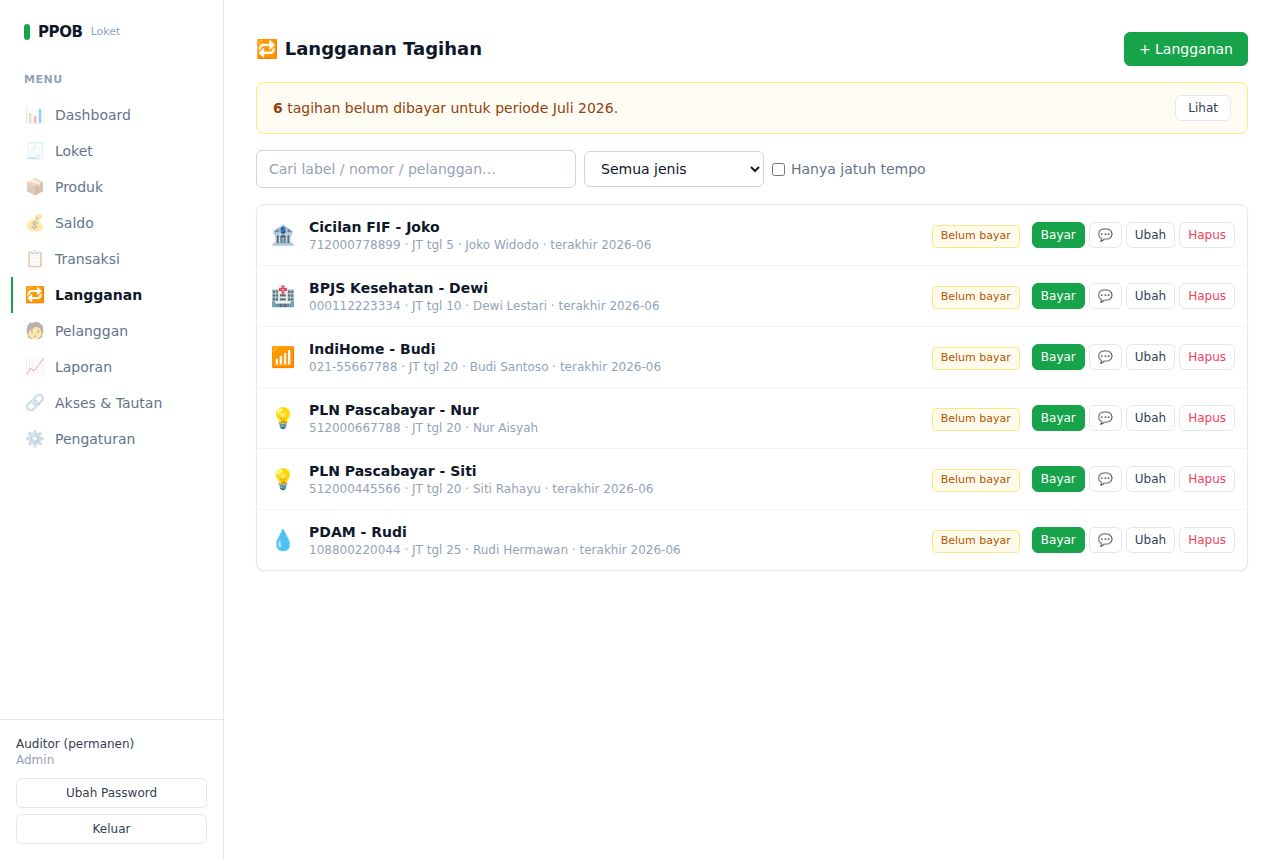This screenshot has width=1280, height=860.
Task: Click the speech bubble icon for PDAM - Rudi
Action: 1105,540
